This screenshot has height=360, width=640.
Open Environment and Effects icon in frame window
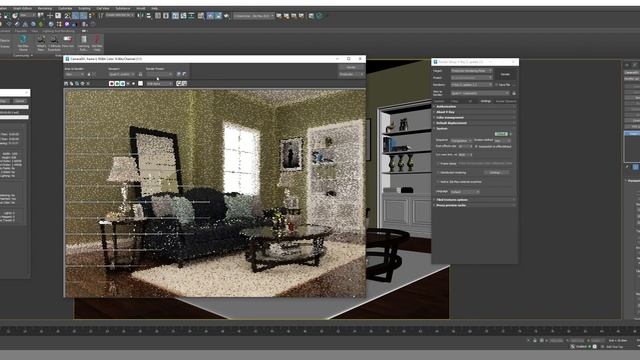coord(184,74)
